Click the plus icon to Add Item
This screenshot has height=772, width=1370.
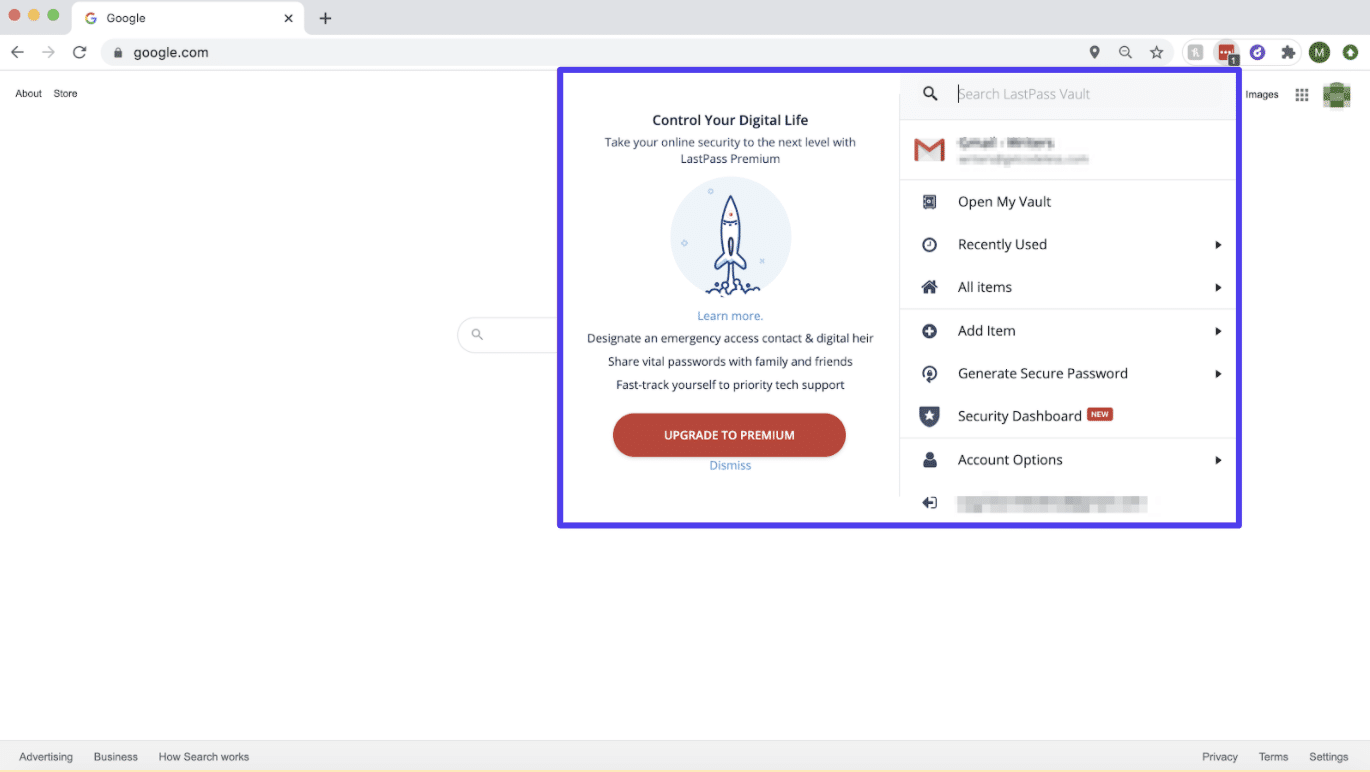(929, 330)
